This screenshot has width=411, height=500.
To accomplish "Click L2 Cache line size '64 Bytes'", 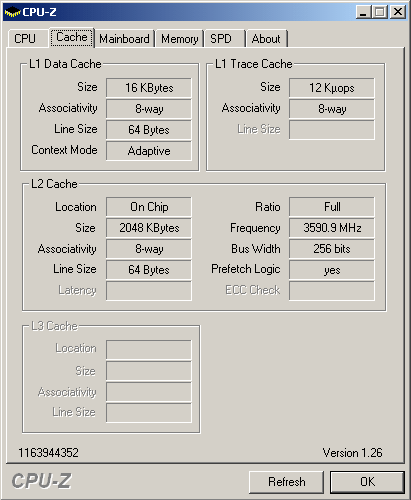I will tap(149, 269).
